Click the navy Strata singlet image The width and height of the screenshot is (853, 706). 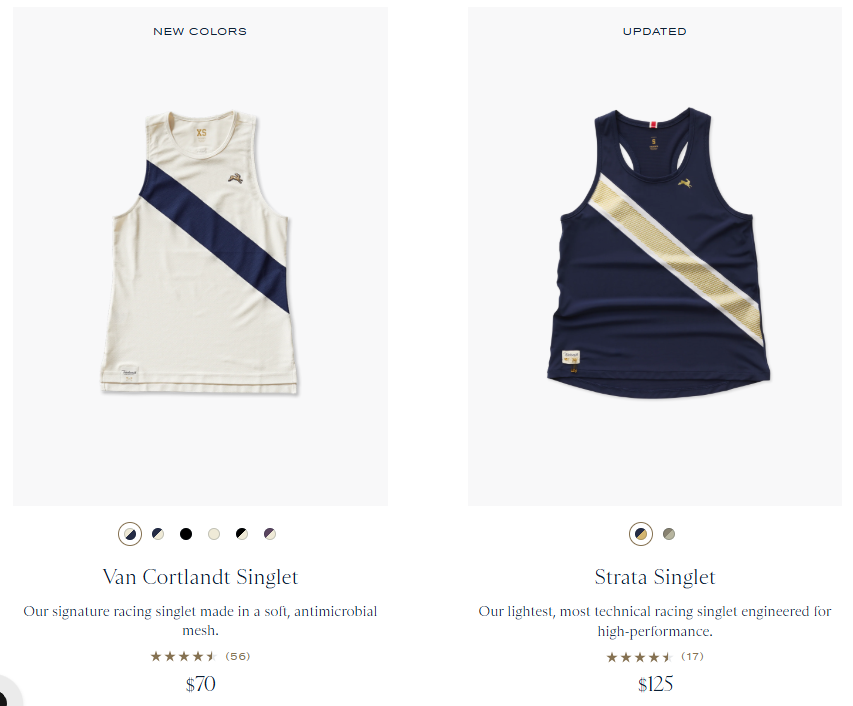pos(658,253)
